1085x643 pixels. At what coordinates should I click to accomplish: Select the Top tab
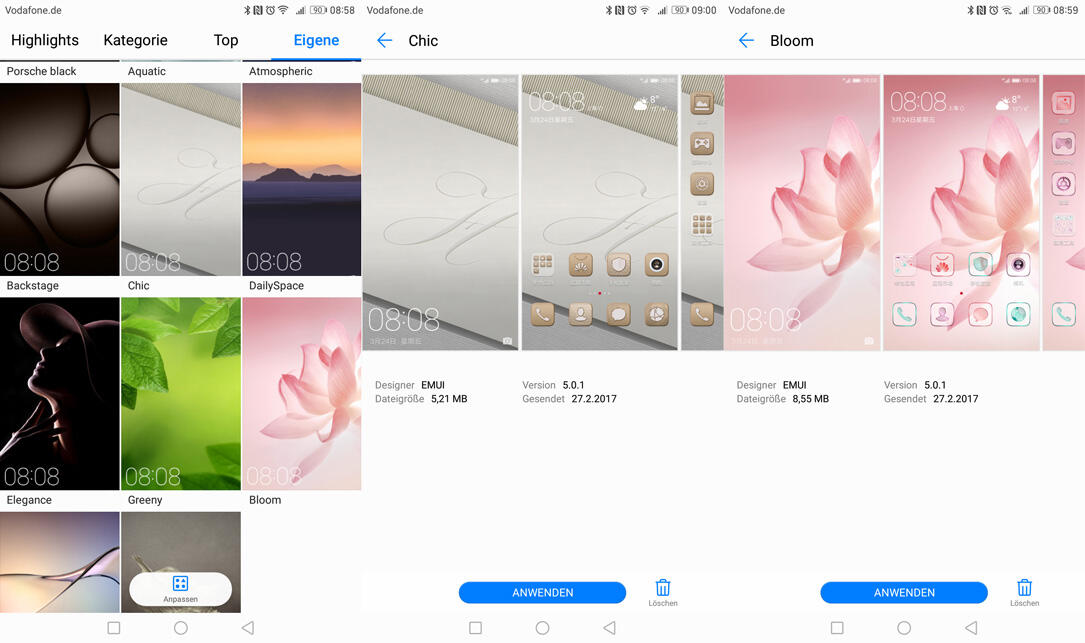[x=226, y=41]
